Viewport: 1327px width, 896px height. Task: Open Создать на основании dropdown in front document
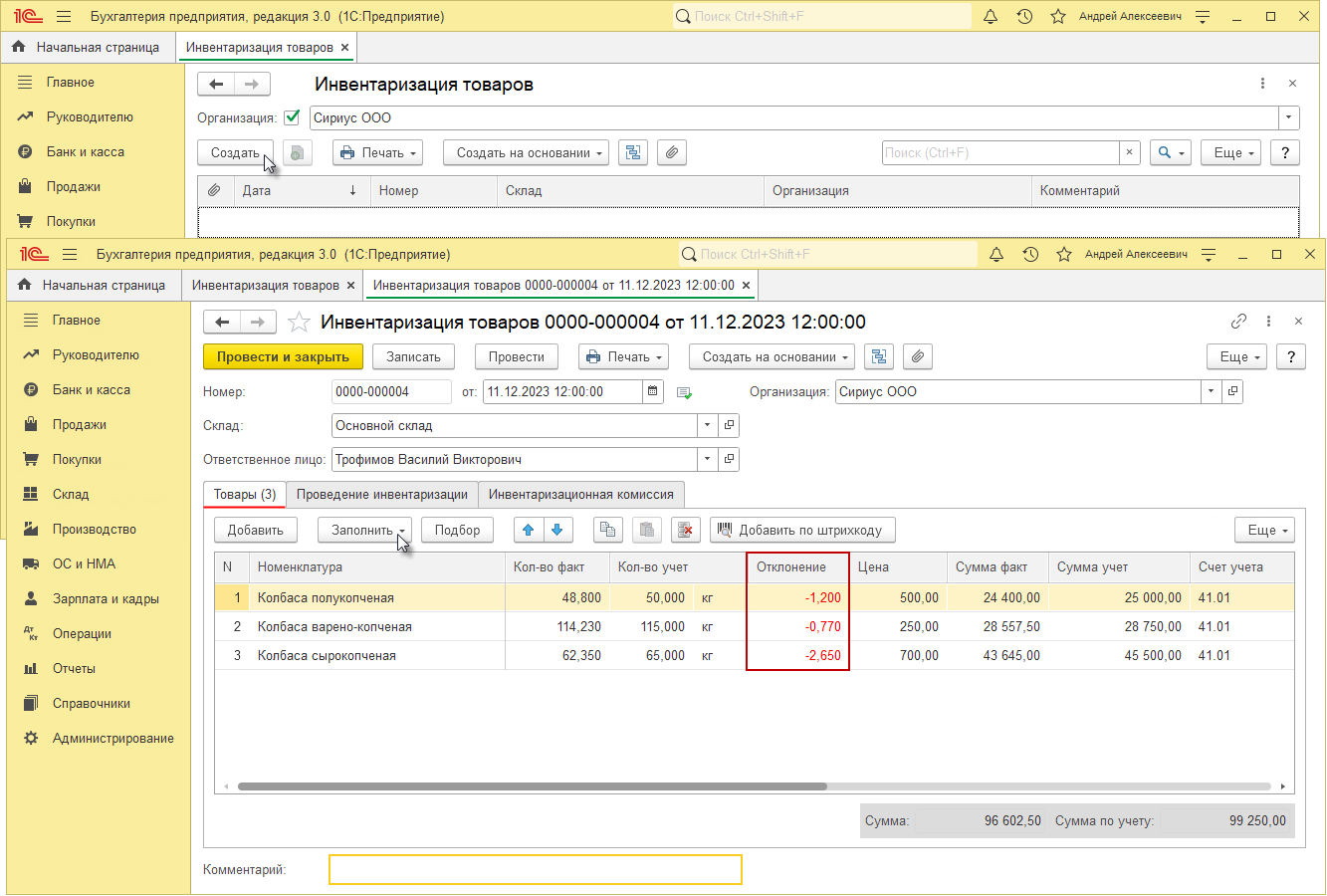tap(773, 356)
